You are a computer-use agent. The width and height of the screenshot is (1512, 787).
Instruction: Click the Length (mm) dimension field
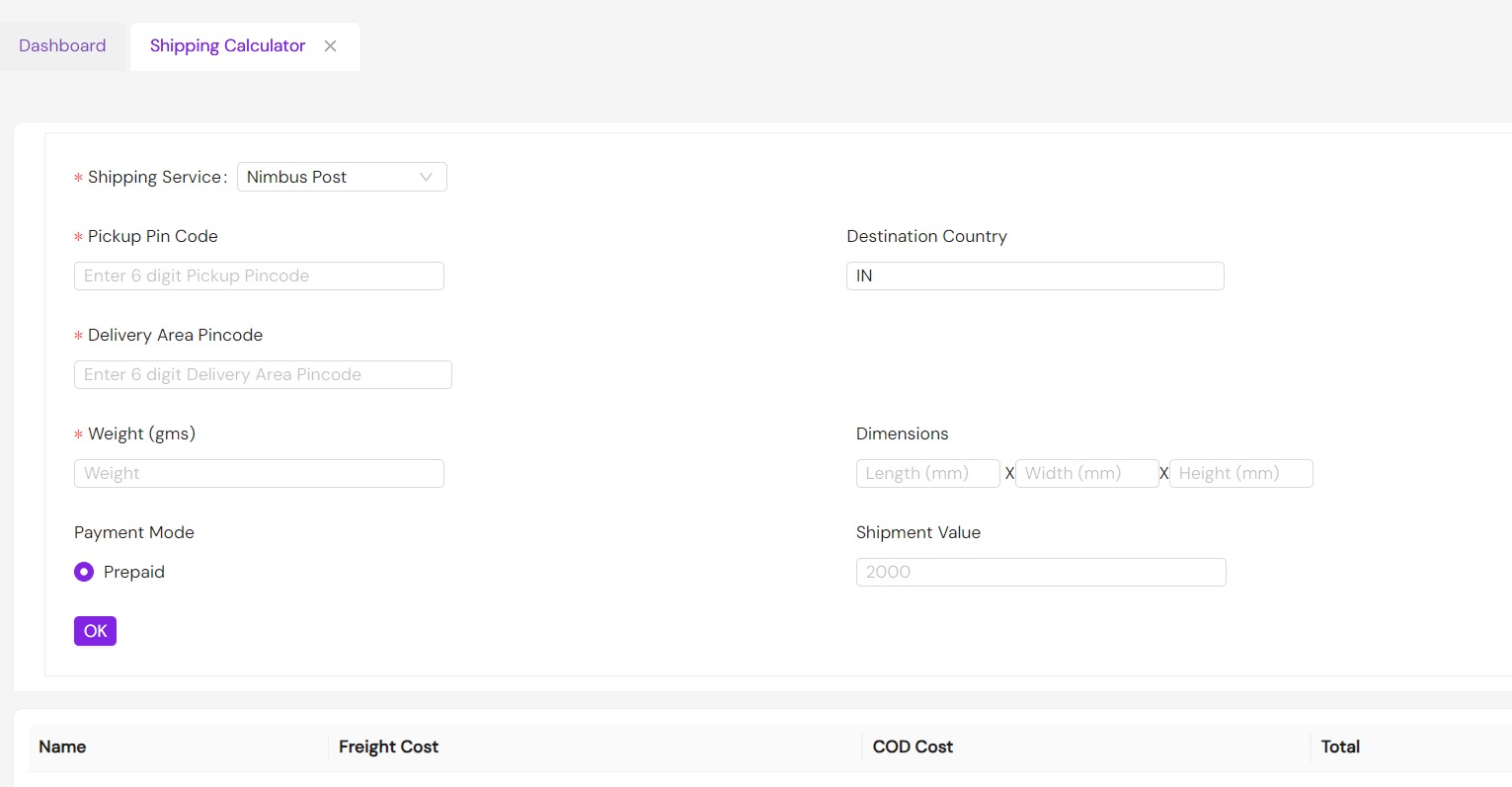pyautogui.click(x=927, y=473)
